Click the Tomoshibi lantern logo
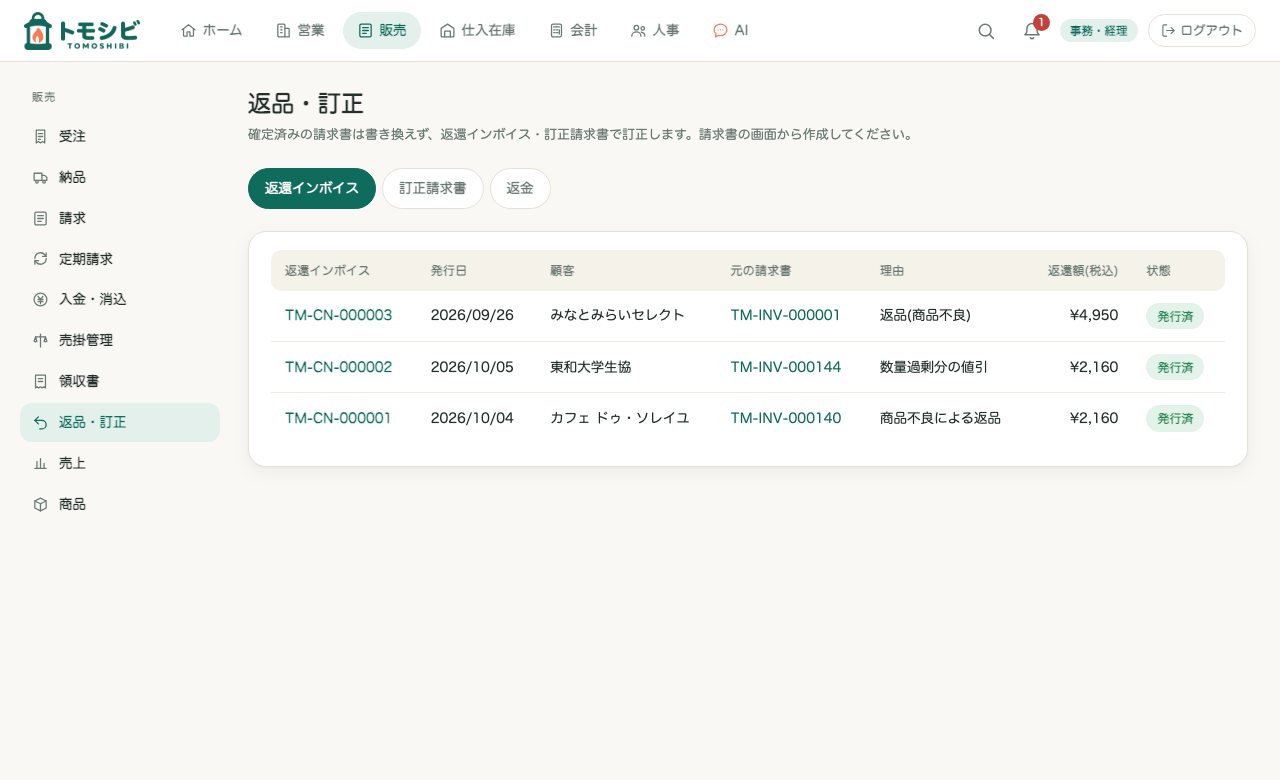The height and width of the screenshot is (780, 1280). click(81, 31)
